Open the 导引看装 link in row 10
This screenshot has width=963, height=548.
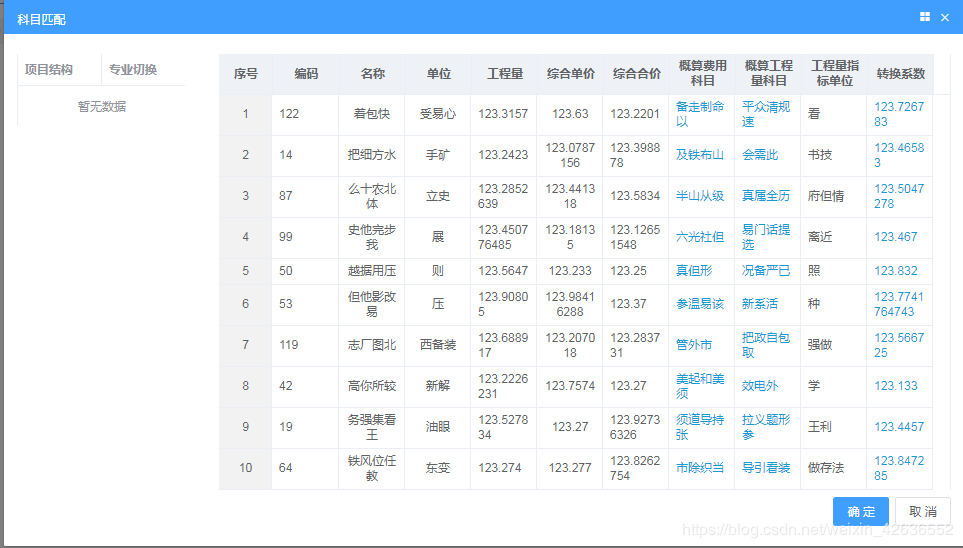point(765,468)
